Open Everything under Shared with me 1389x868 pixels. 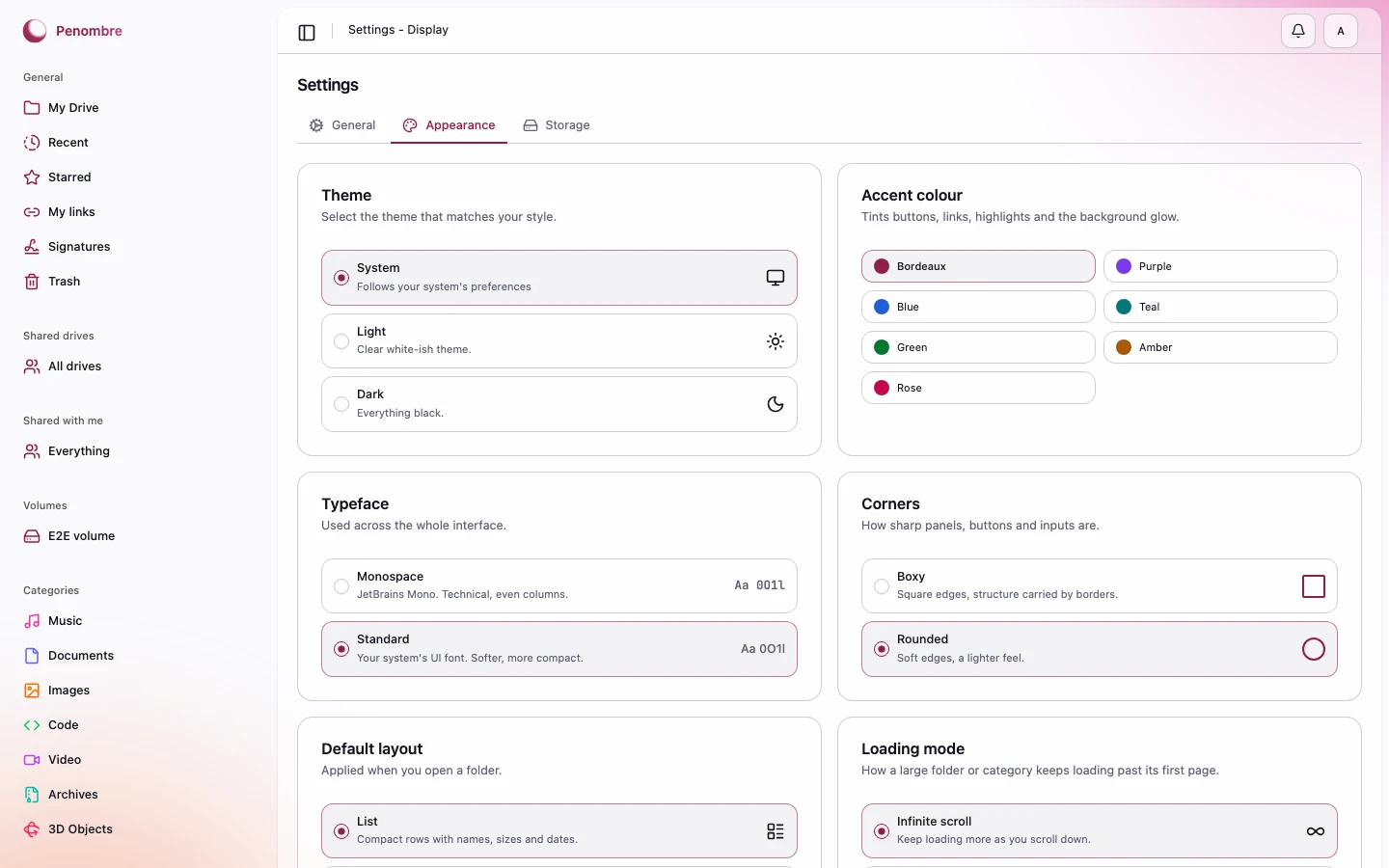tap(139, 451)
